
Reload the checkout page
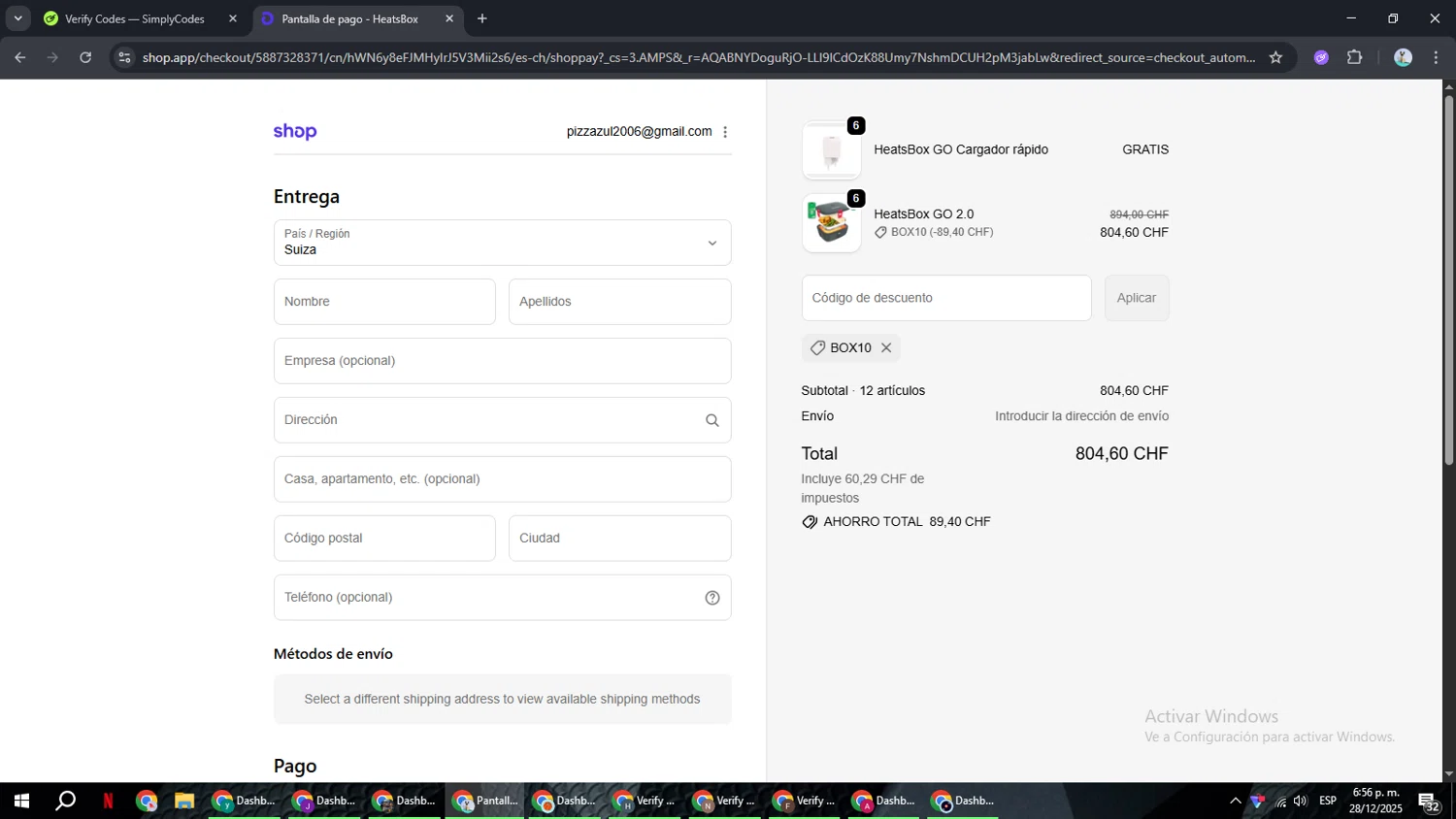pyautogui.click(x=85, y=57)
